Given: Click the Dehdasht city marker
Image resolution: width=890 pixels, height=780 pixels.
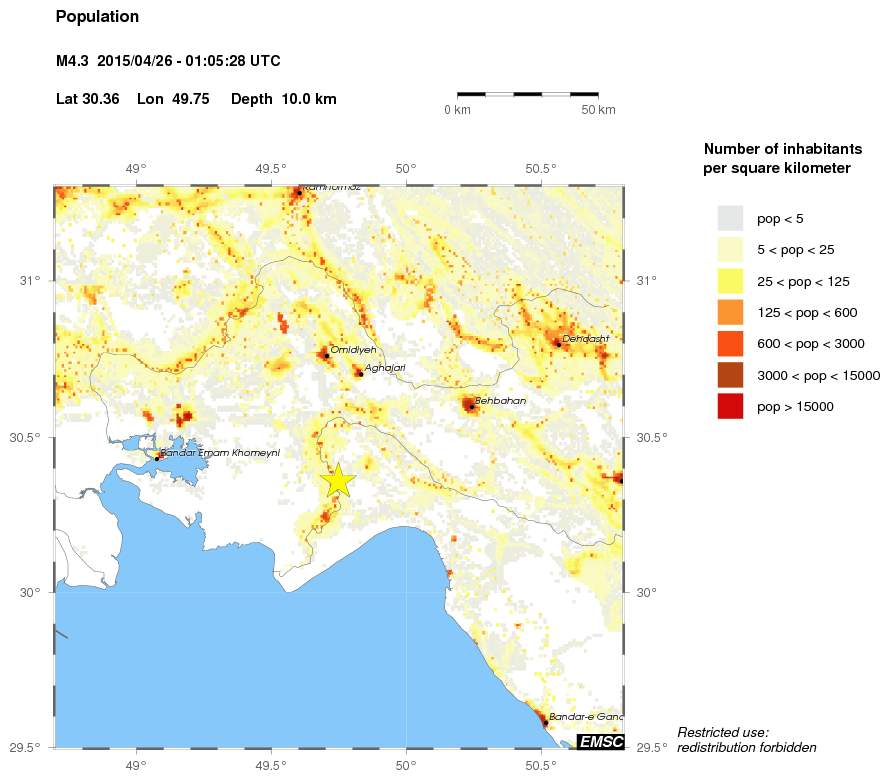Looking at the screenshot, I should coord(557,343).
